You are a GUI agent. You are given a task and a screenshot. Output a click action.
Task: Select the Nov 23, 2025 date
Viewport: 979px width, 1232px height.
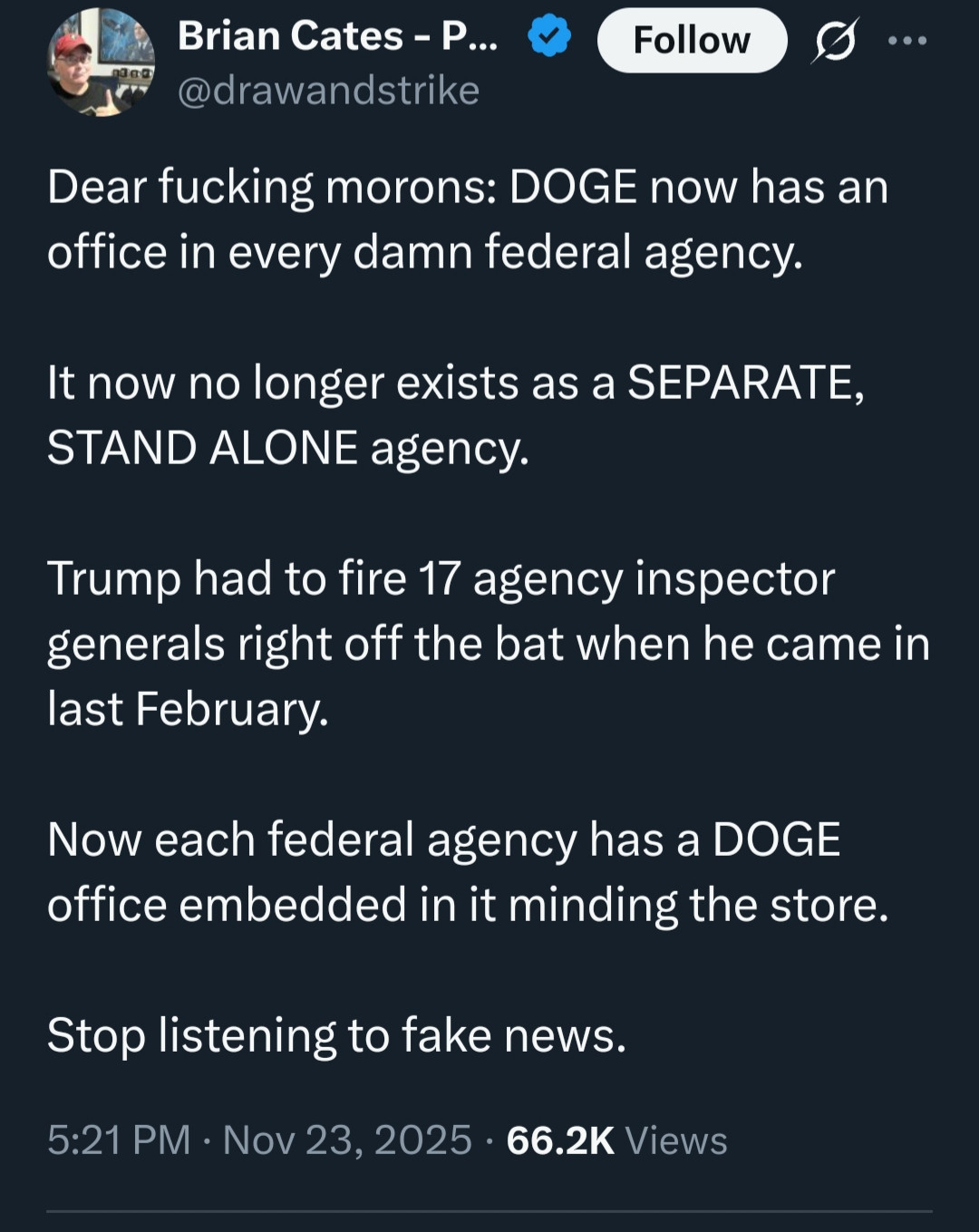click(347, 1140)
